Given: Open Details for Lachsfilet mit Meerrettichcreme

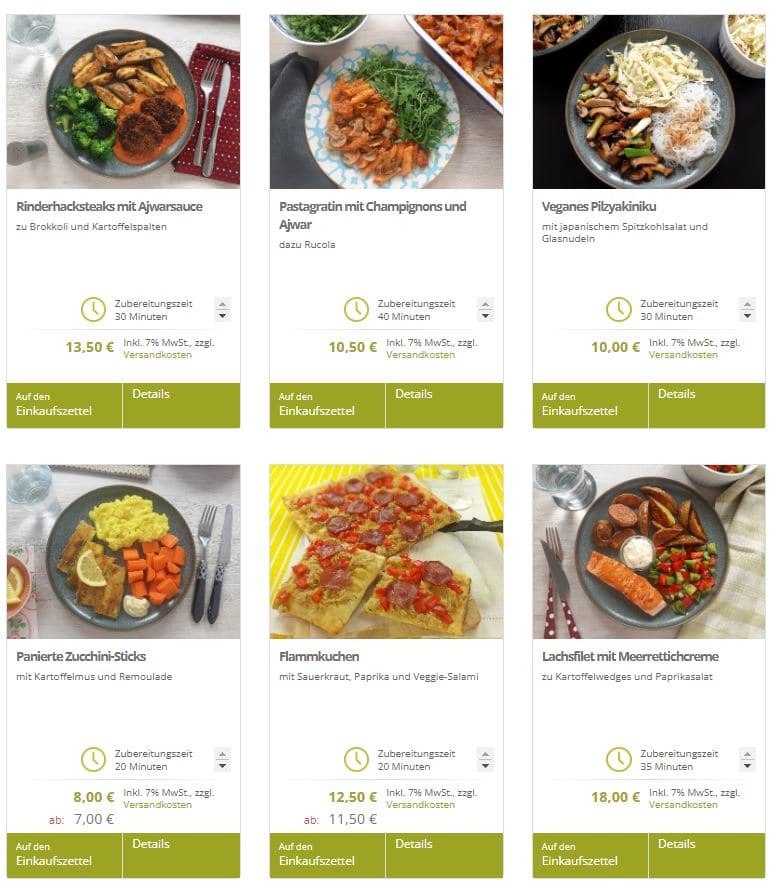Looking at the screenshot, I should click(x=707, y=855).
